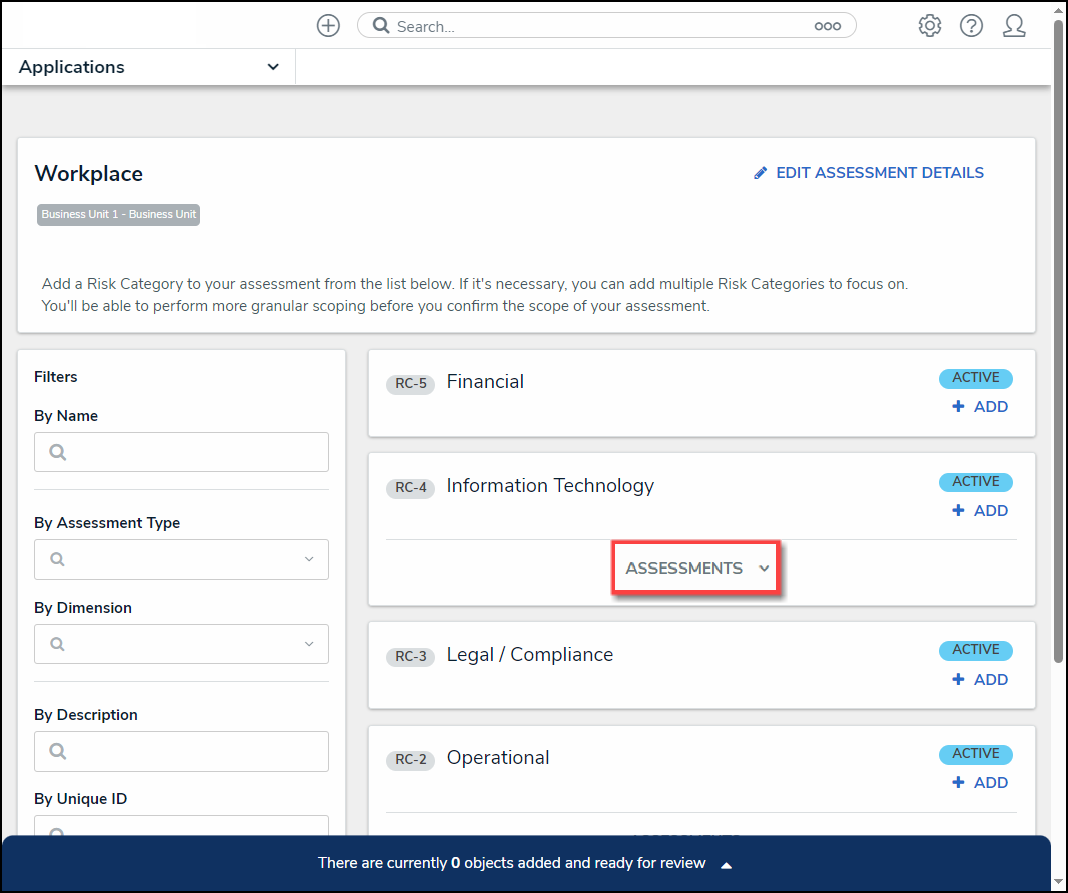Click the By Name filter field

click(x=181, y=452)
